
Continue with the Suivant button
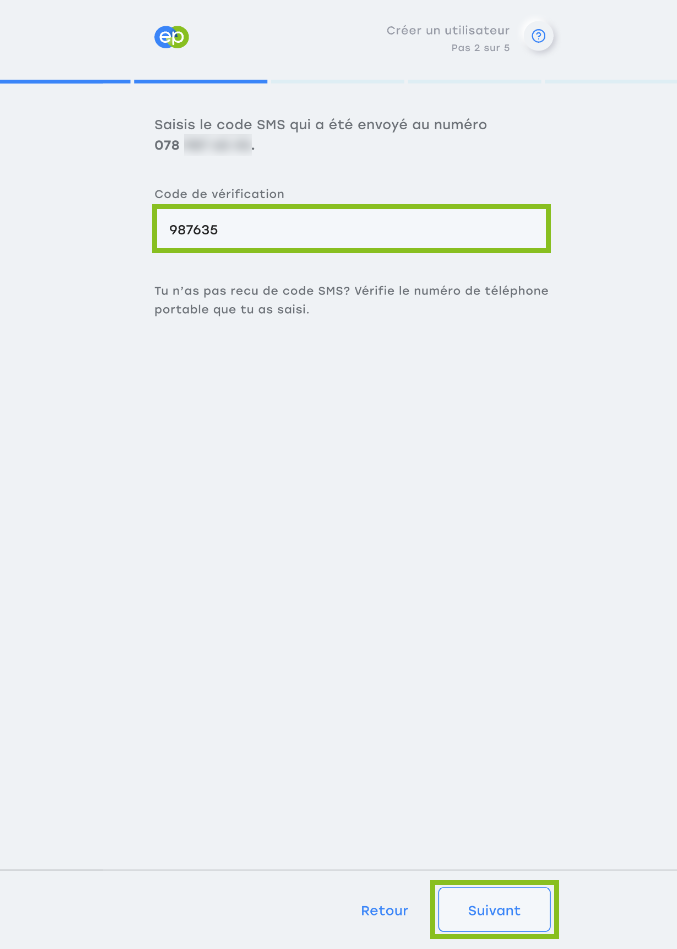pyautogui.click(x=494, y=910)
